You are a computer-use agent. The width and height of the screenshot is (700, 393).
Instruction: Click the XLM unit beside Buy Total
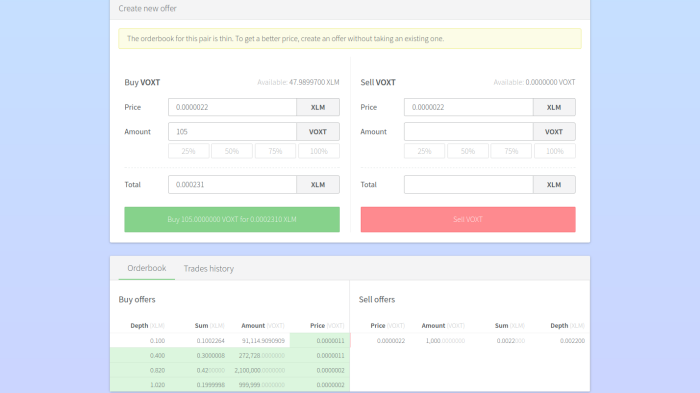point(318,184)
